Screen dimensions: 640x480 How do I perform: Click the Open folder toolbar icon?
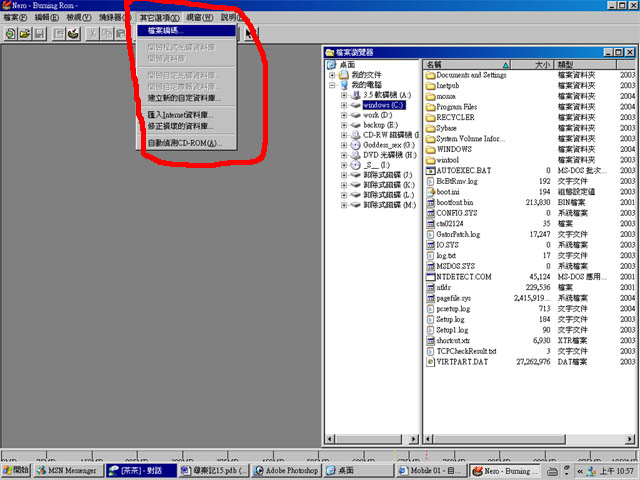tap(25, 34)
